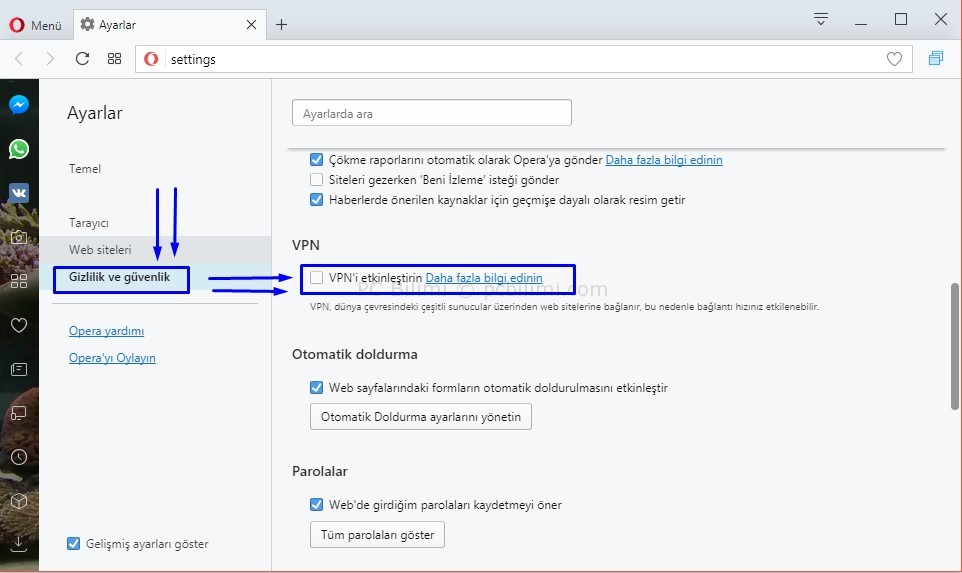The height and width of the screenshot is (573, 962).
Task: Click Tüm parolaları göster button
Action: tap(377, 534)
